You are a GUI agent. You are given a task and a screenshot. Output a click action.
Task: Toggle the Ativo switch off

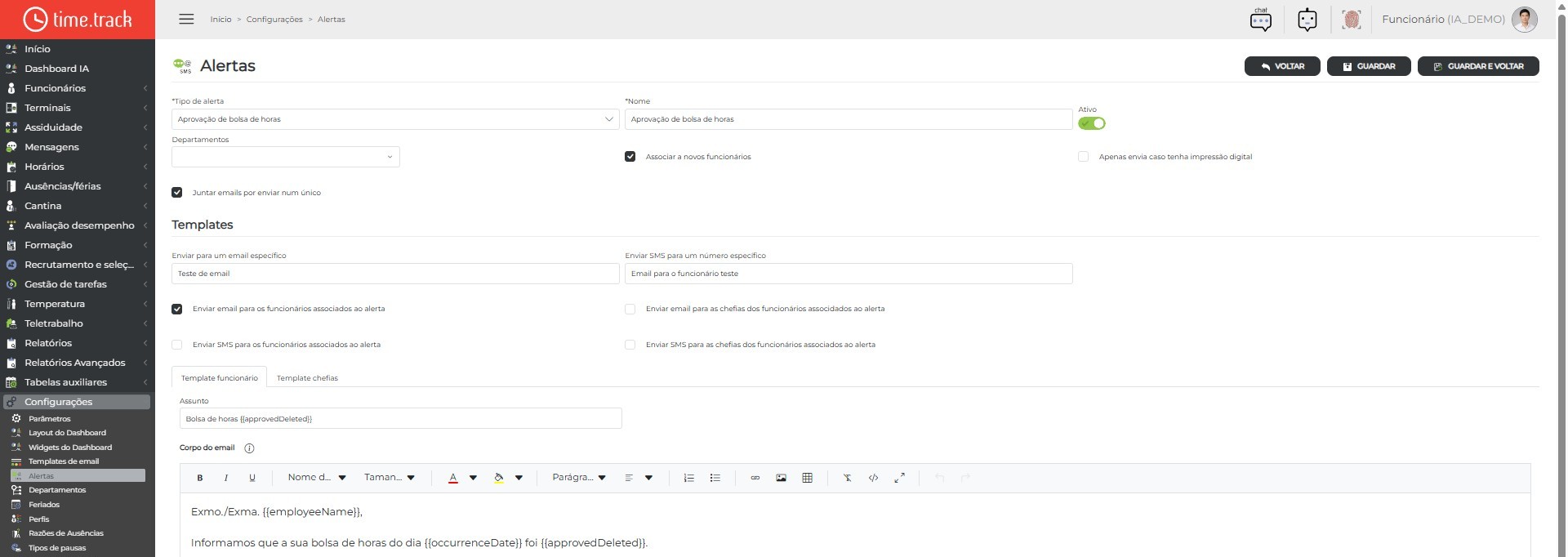[1092, 123]
